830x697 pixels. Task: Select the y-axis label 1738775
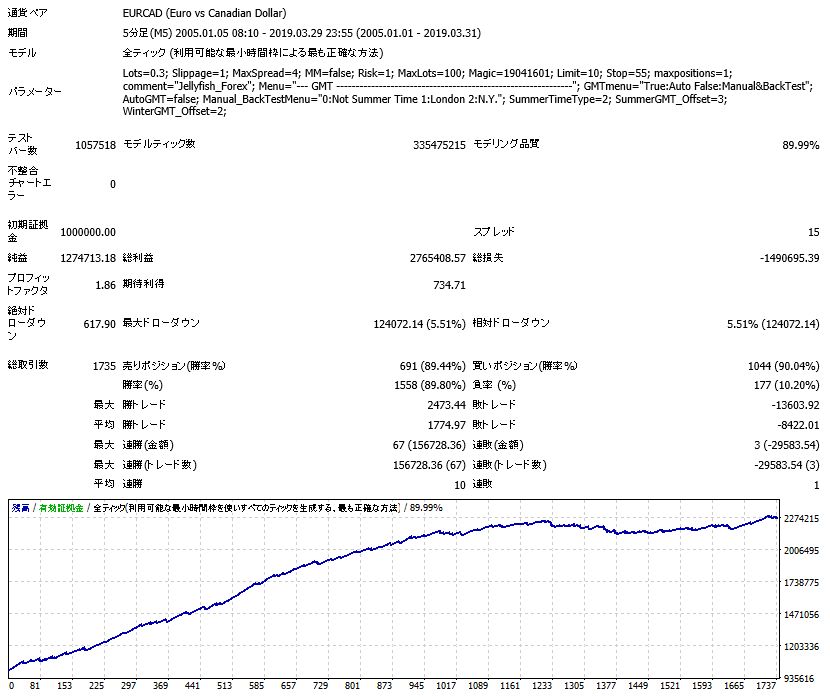pyautogui.click(x=801, y=582)
